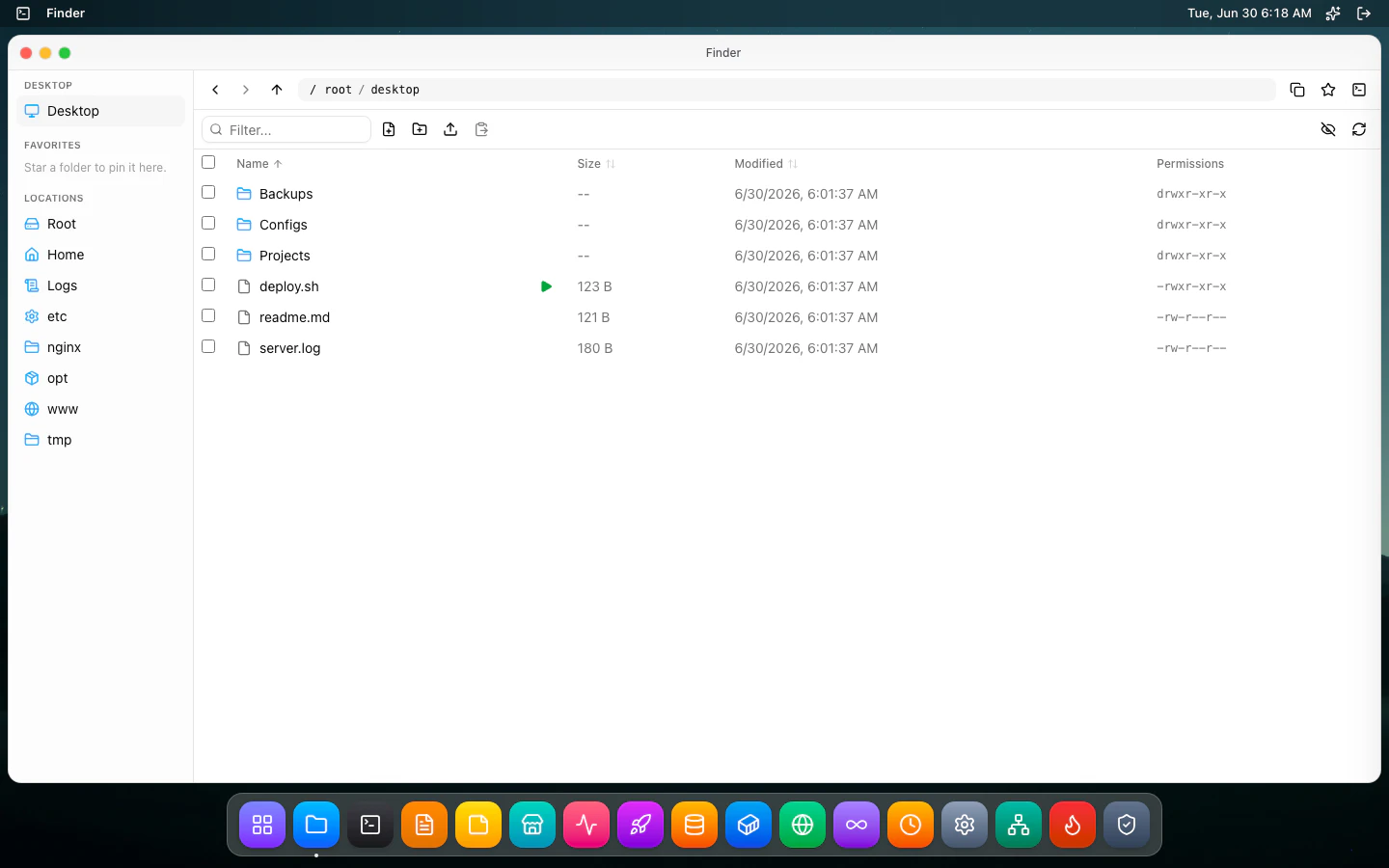The image size is (1389, 868).
Task: Click root segment in breadcrumb path
Action: [x=339, y=90]
